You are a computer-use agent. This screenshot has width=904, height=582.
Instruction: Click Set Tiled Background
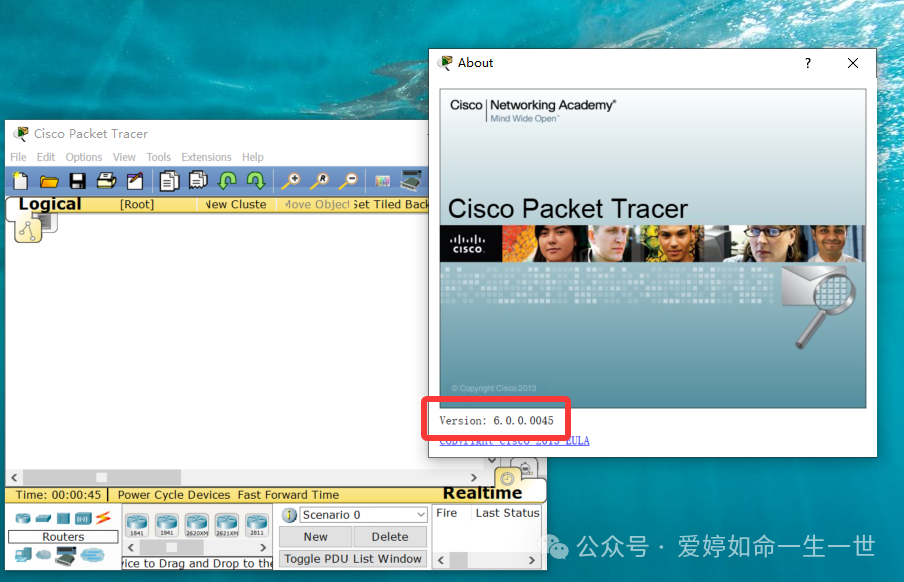point(391,204)
